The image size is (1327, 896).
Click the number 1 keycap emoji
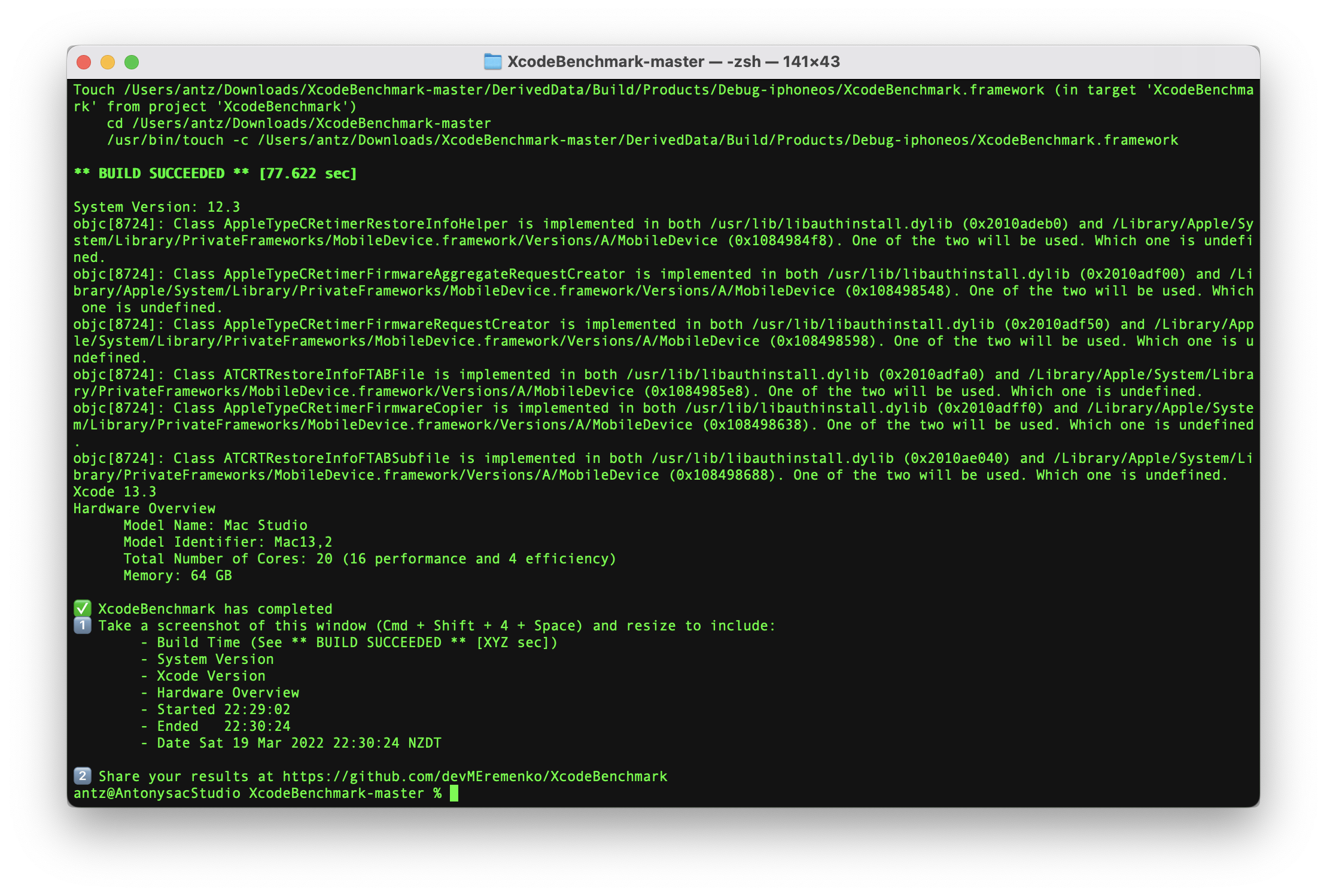click(82, 626)
